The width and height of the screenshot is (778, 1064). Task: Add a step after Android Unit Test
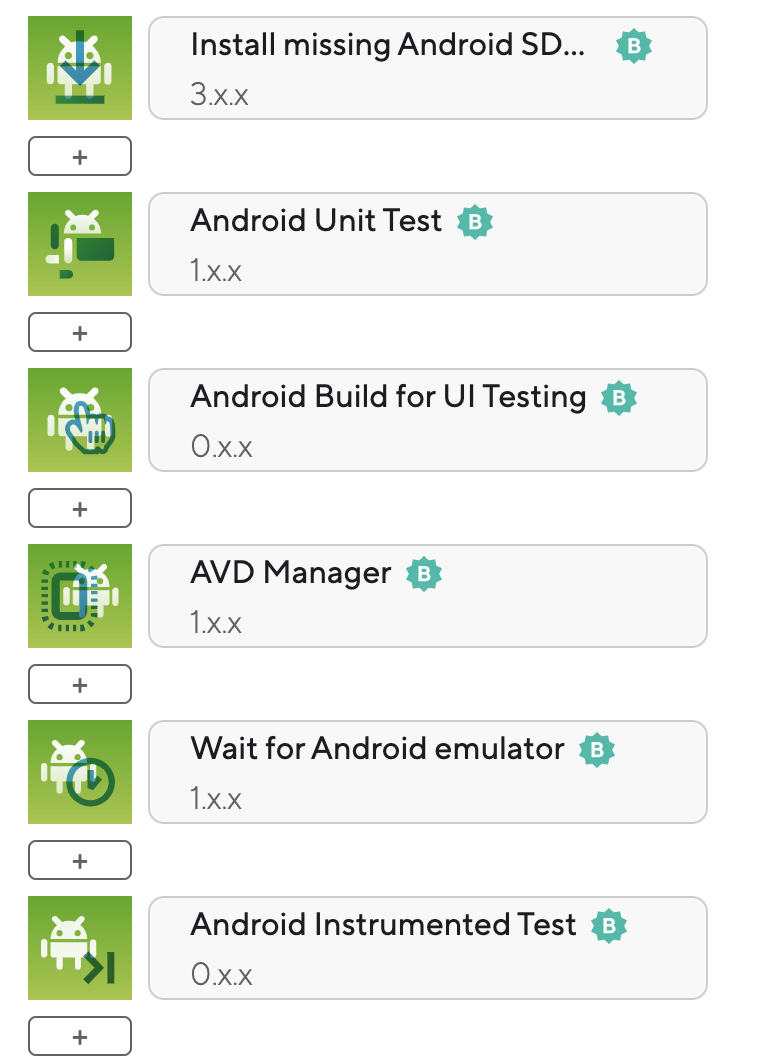click(x=80, y=332)
